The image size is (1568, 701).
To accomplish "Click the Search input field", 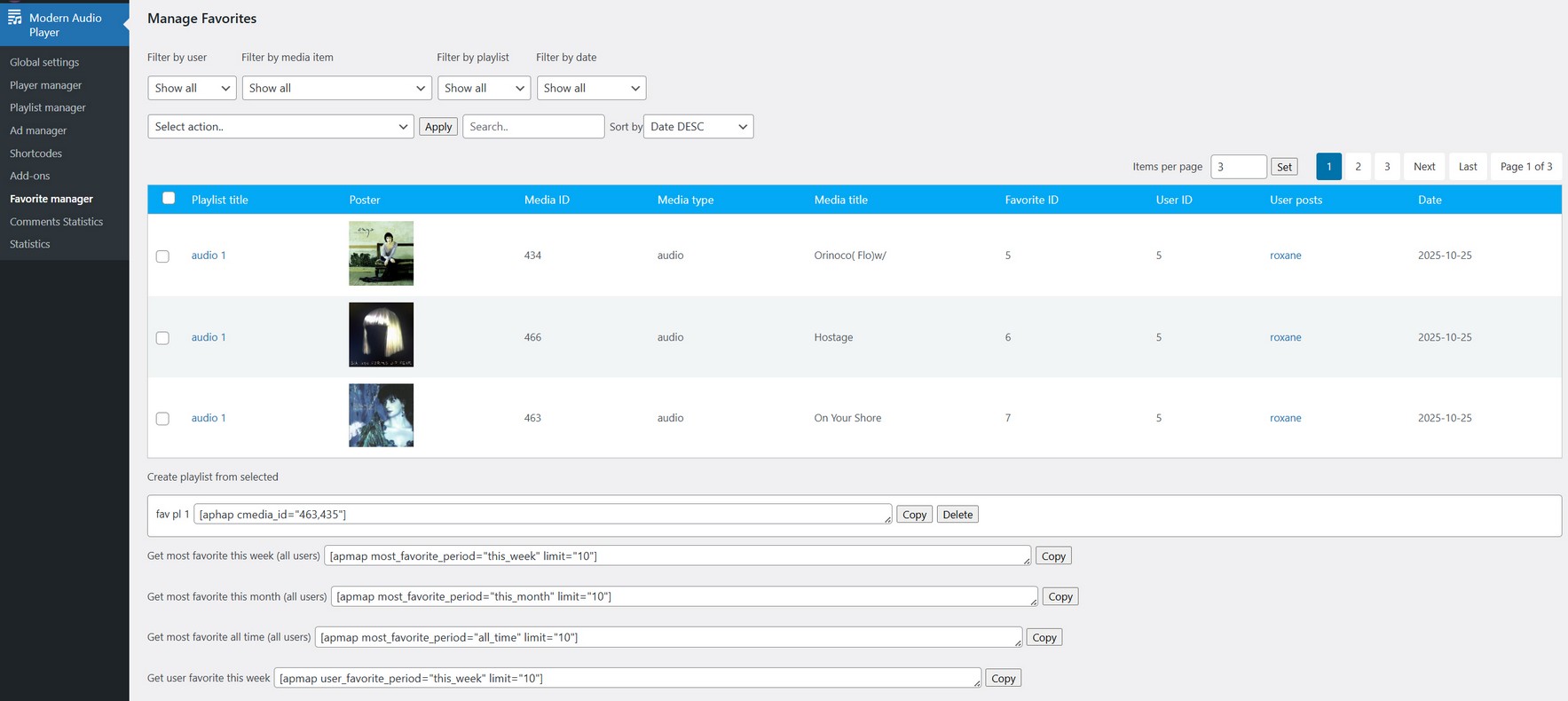I will tap(532, 127).
